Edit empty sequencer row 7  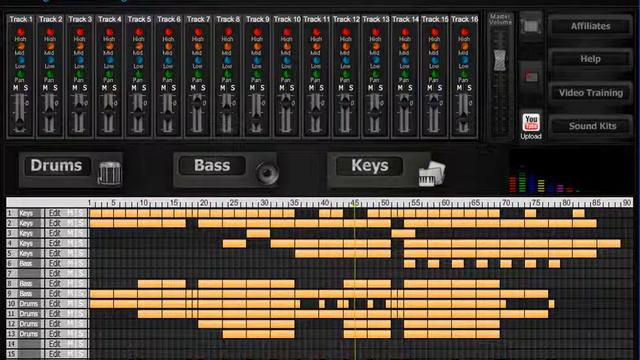55,273
